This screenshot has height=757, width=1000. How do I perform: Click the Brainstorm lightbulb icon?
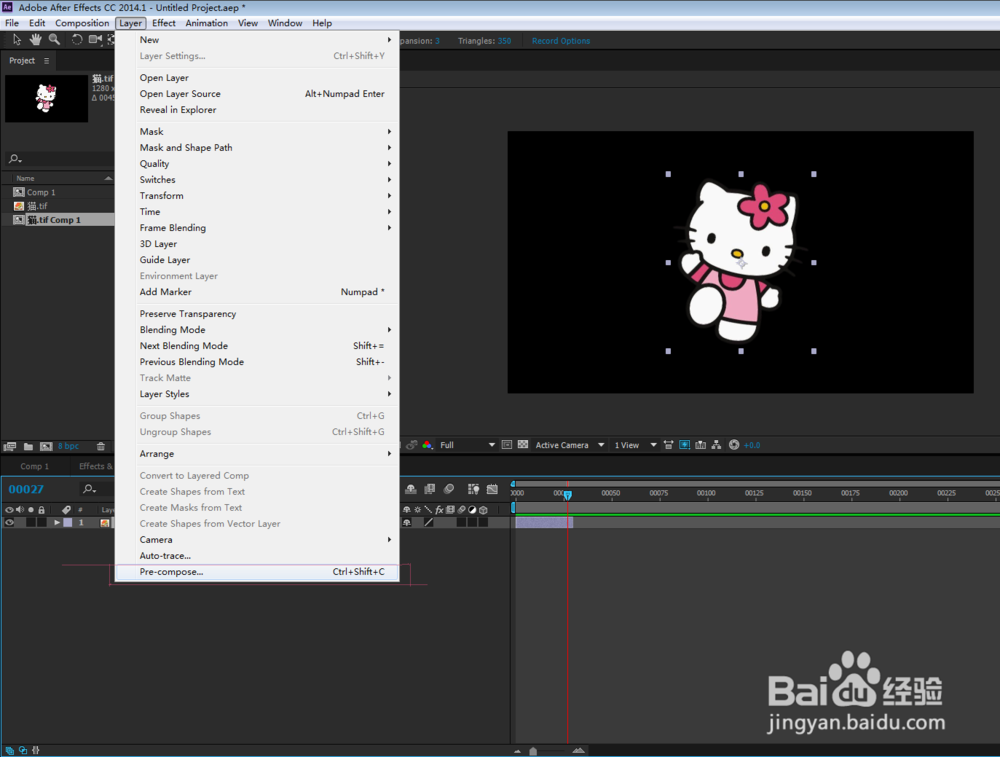(473, 489)
